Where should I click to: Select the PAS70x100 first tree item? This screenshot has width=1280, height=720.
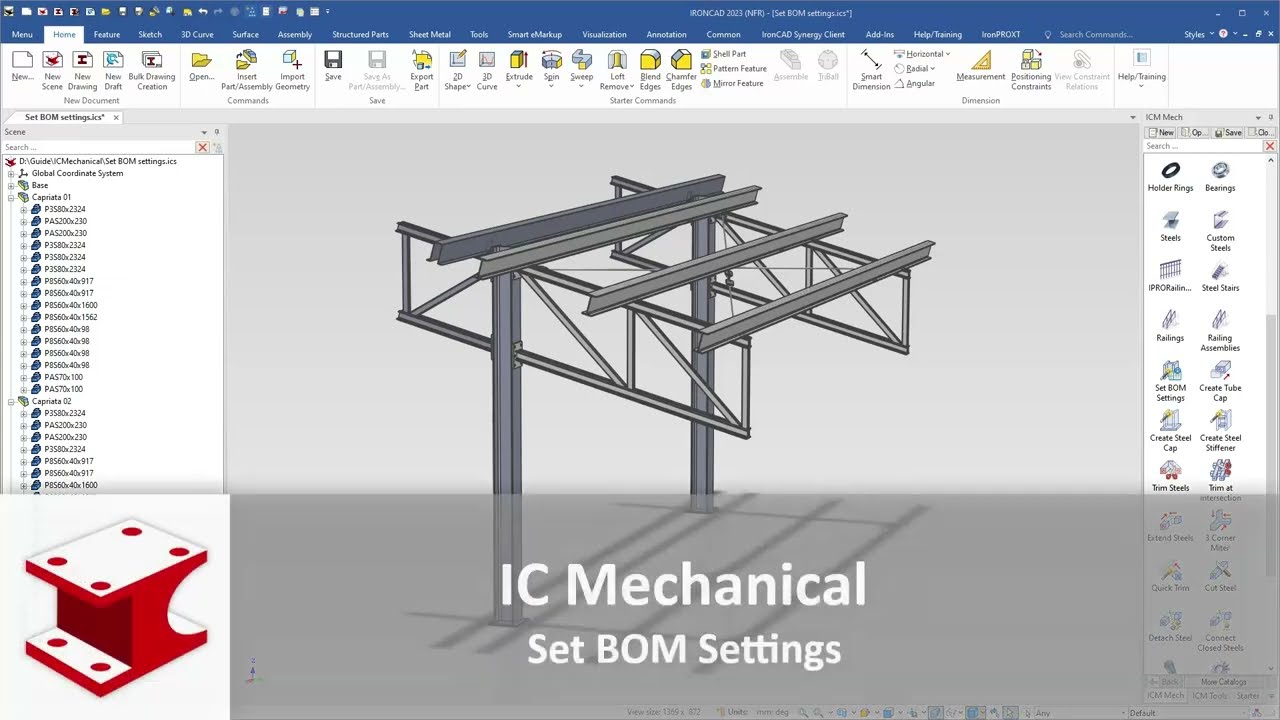point(63,377)
